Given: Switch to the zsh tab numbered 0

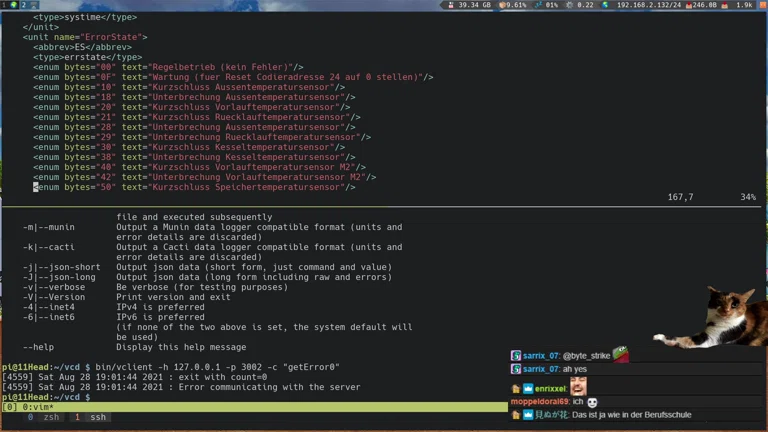Looking at the screenshot, I should pyautogui.click(x=43, y=417).
